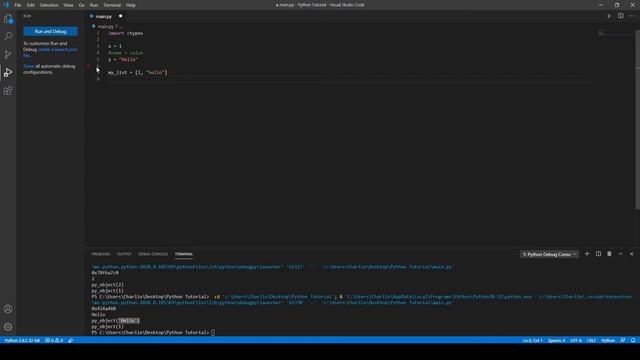Image resolution: width=640 pixels, height=360 pixels.
Task: Open the Run and Debug view icon
Action: tap(8, 73)
